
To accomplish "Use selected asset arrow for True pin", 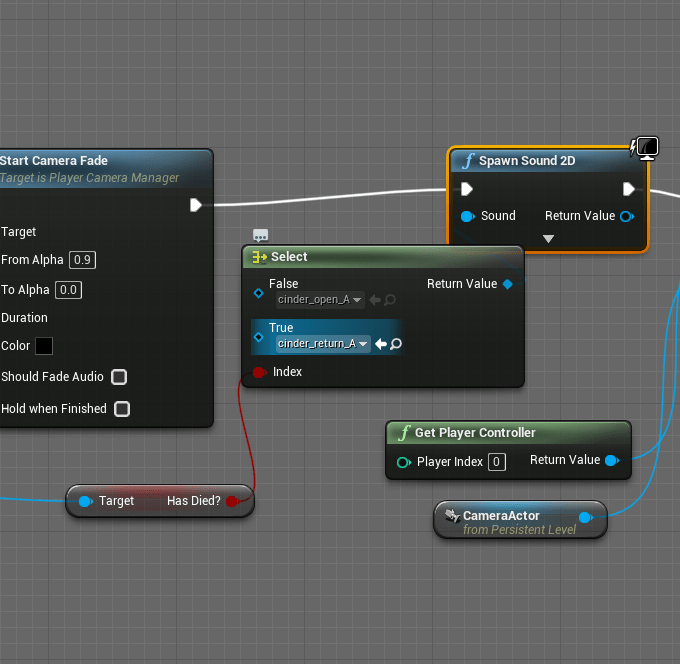I will [381, 344].
